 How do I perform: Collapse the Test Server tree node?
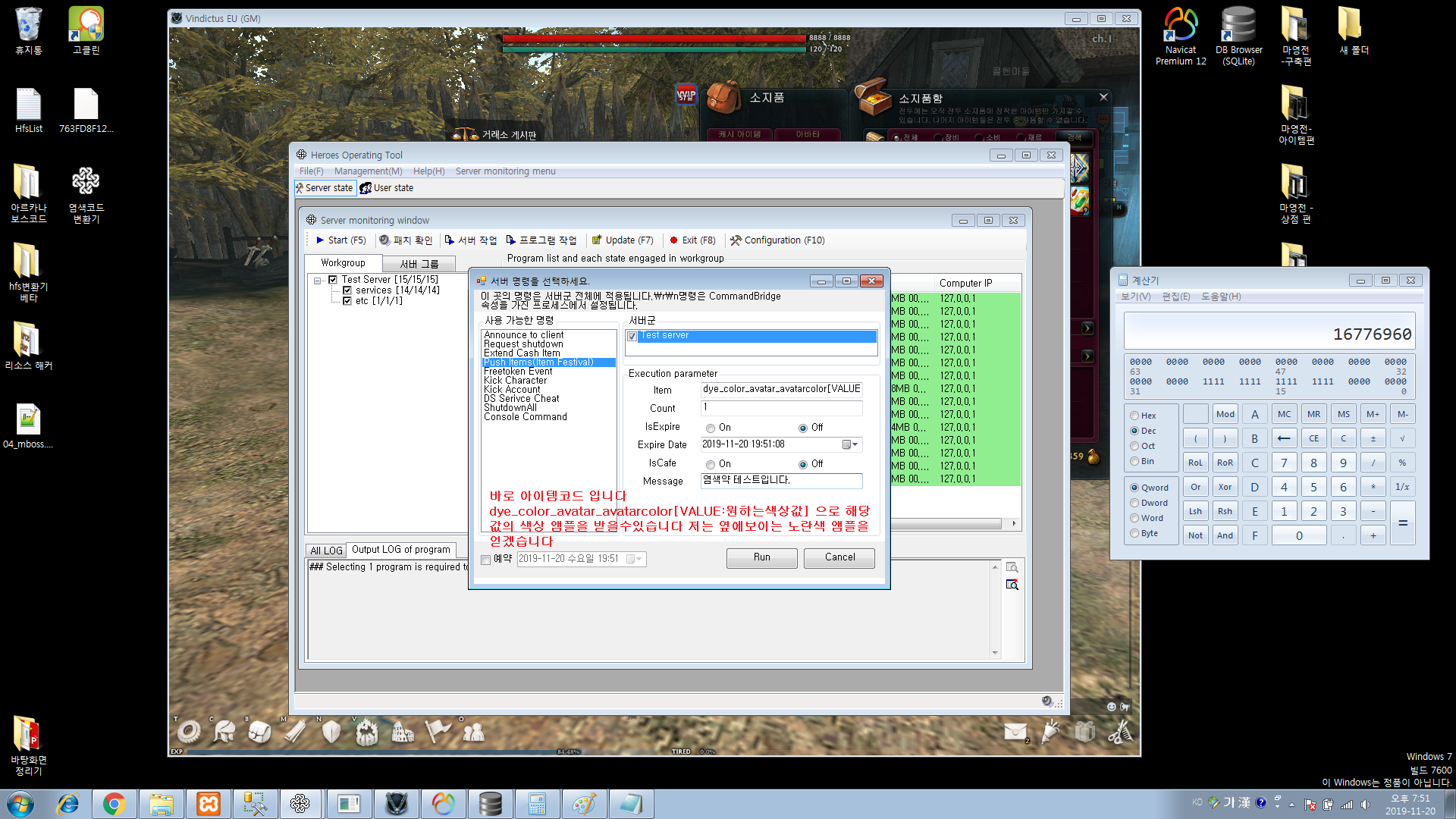click(318, 280)
